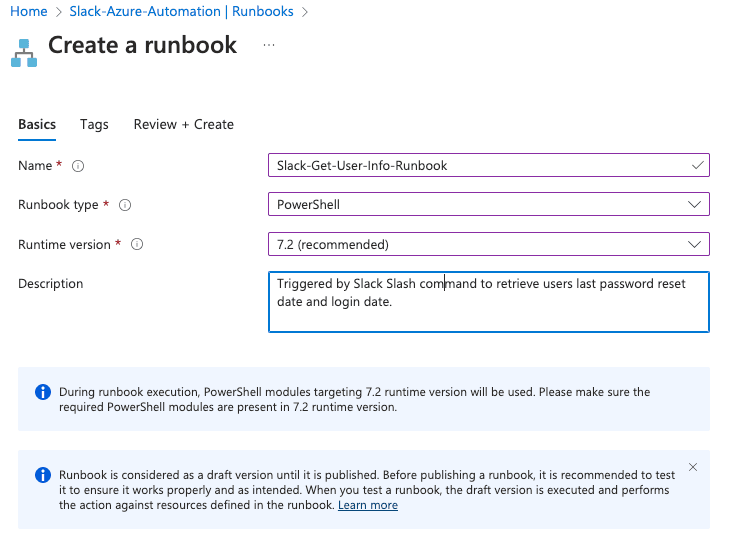Image resolution: width=747 pixels, height=549 pixels.
Task: Click the Runbook type label
Action: tap(58, 205)
